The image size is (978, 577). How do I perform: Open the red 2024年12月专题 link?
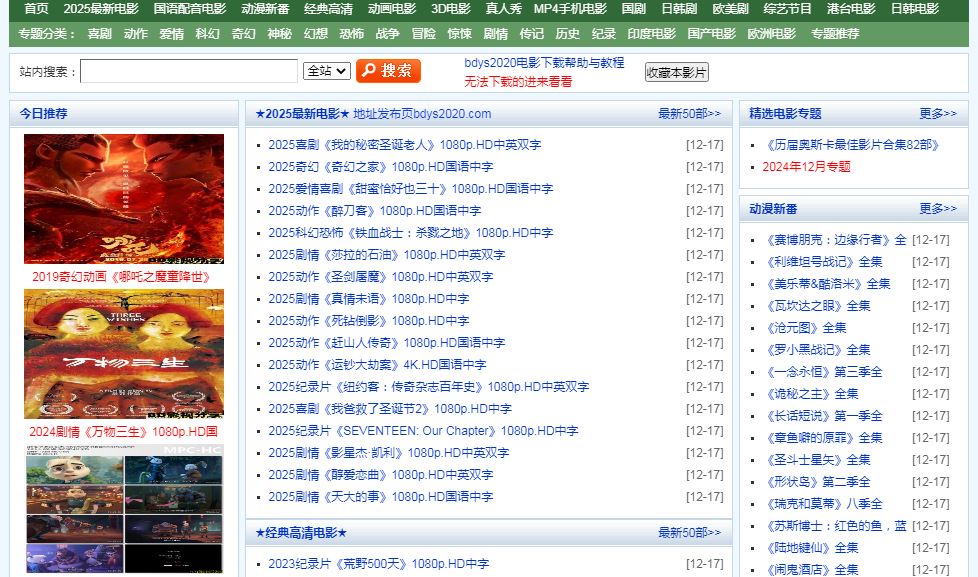(806, 167)
